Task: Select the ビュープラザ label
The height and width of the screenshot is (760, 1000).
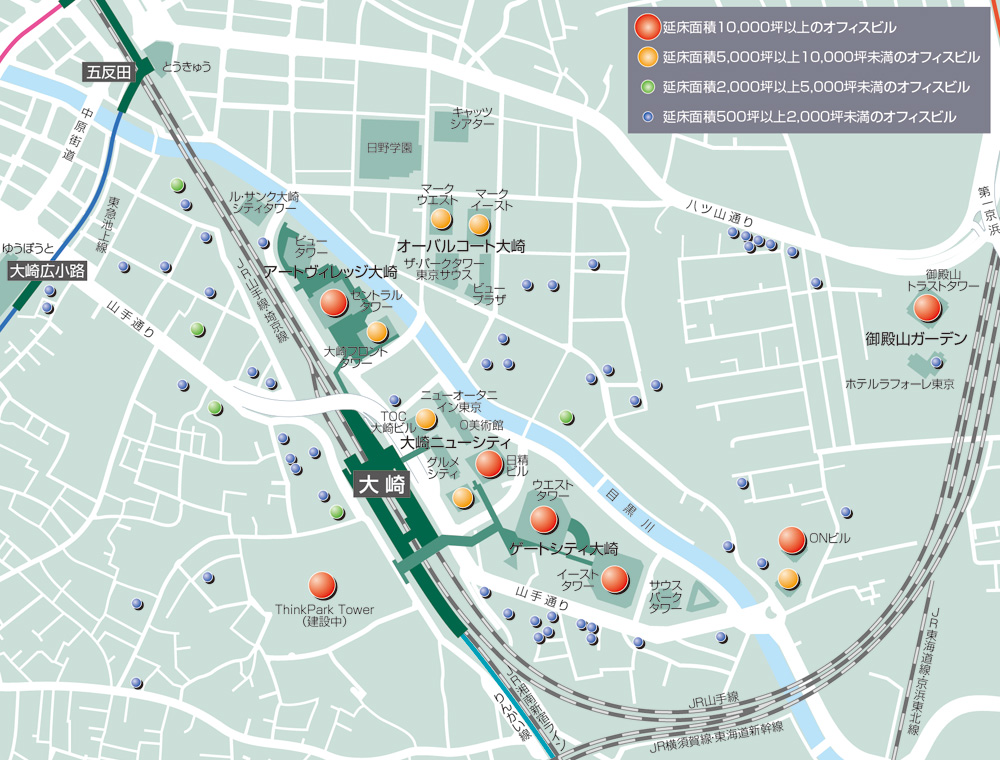Action: click(489, 293)
